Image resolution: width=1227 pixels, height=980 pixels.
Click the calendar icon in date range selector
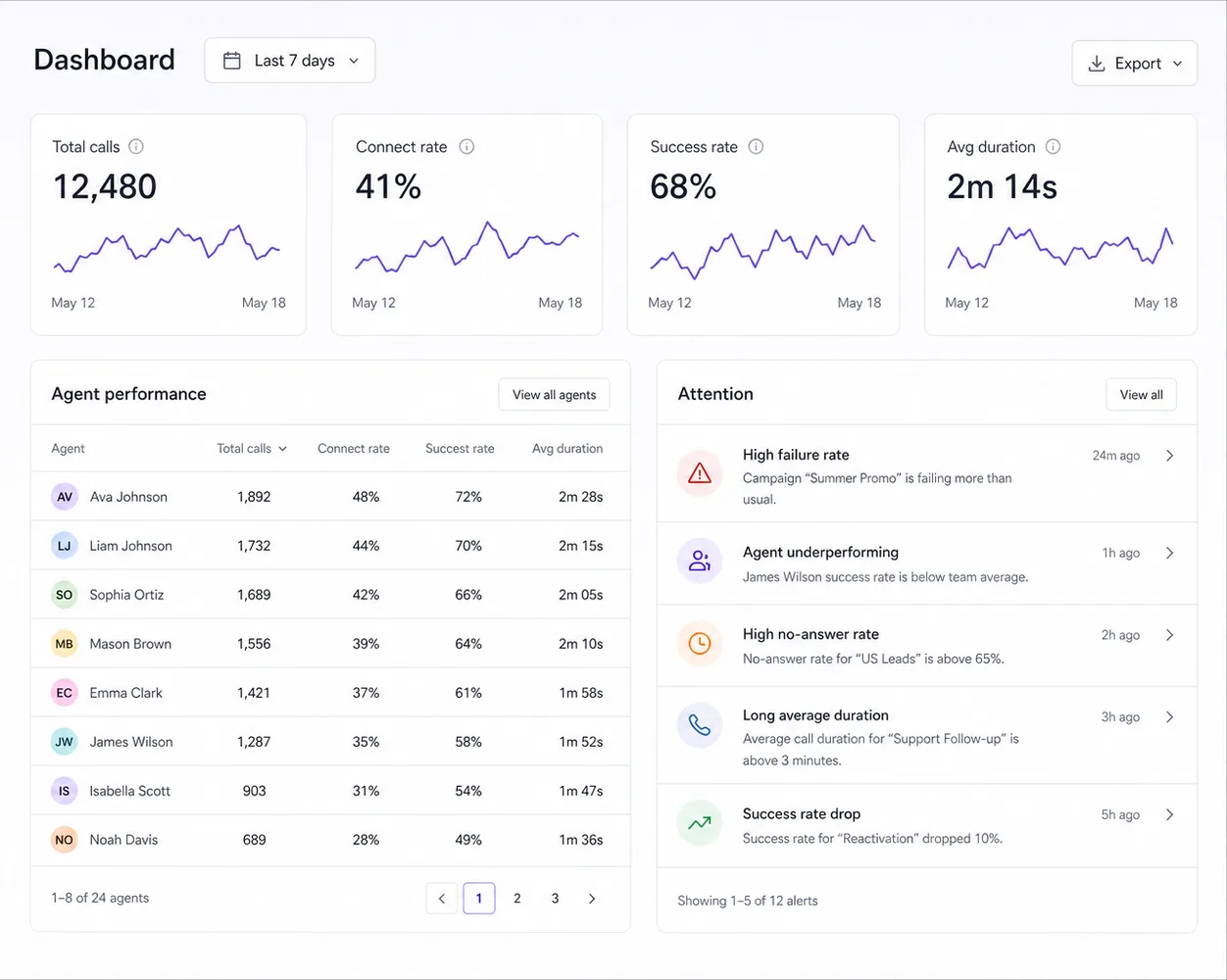(x=232, y=61)
